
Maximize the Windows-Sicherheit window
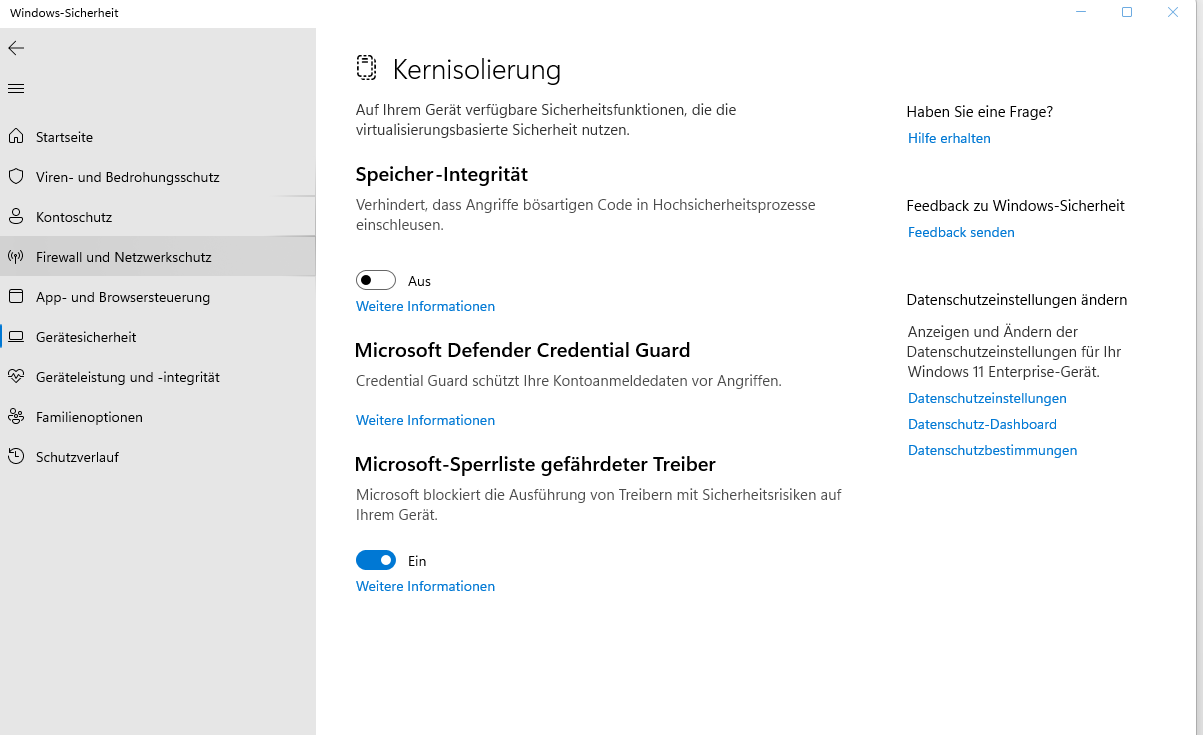[x=1127, y=13]
